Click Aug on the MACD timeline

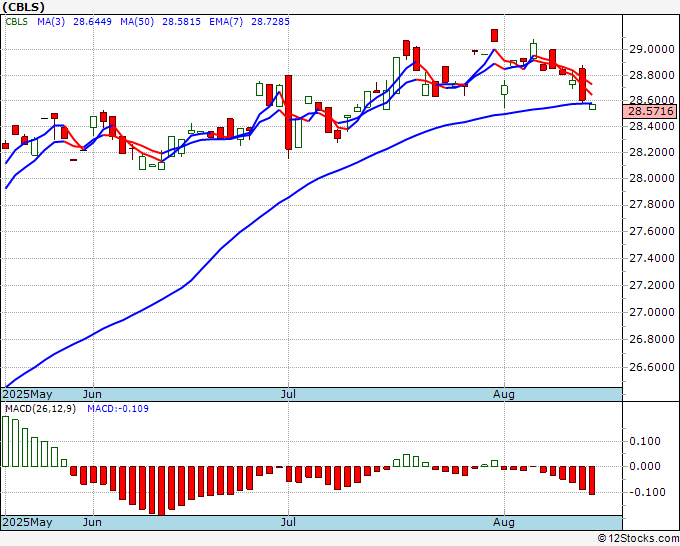pos(504,522)
